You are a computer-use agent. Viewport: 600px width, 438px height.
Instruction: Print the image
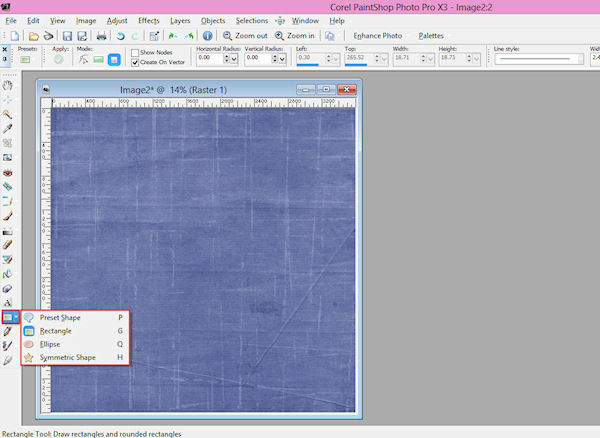pyautogui.click(x=101, y=36)
